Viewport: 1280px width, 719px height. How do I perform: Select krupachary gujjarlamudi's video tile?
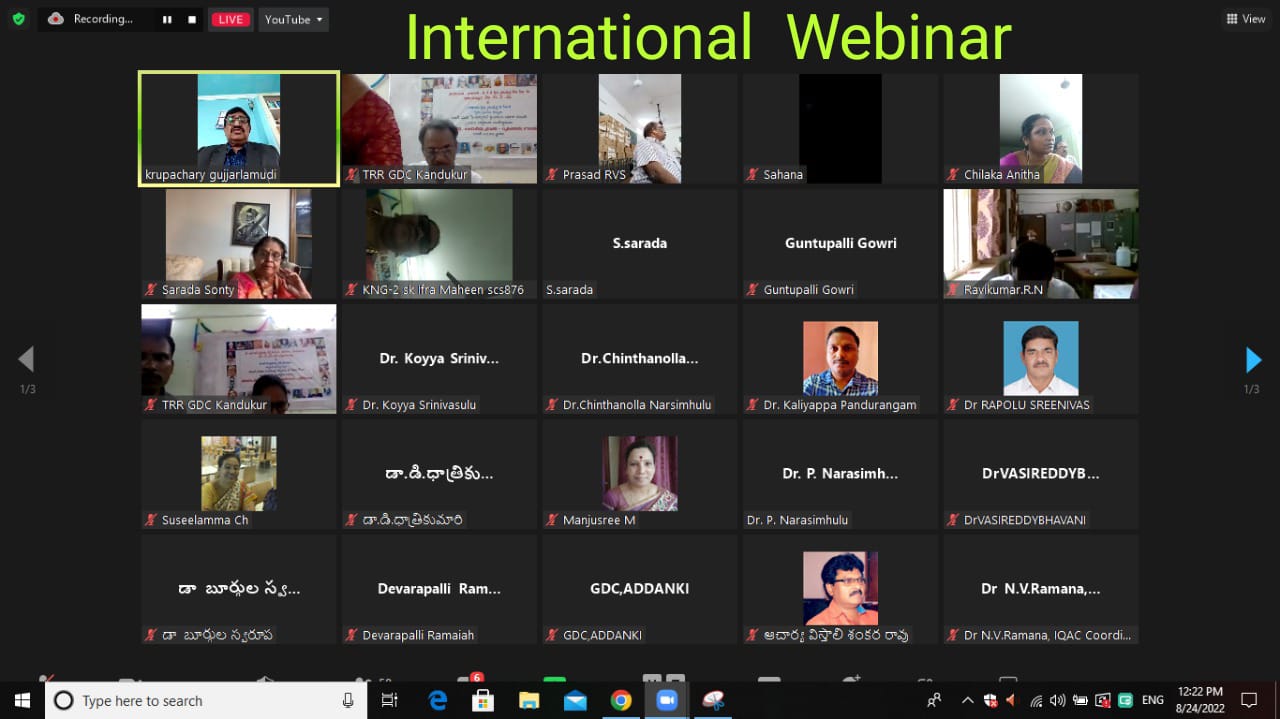point(238,128)
